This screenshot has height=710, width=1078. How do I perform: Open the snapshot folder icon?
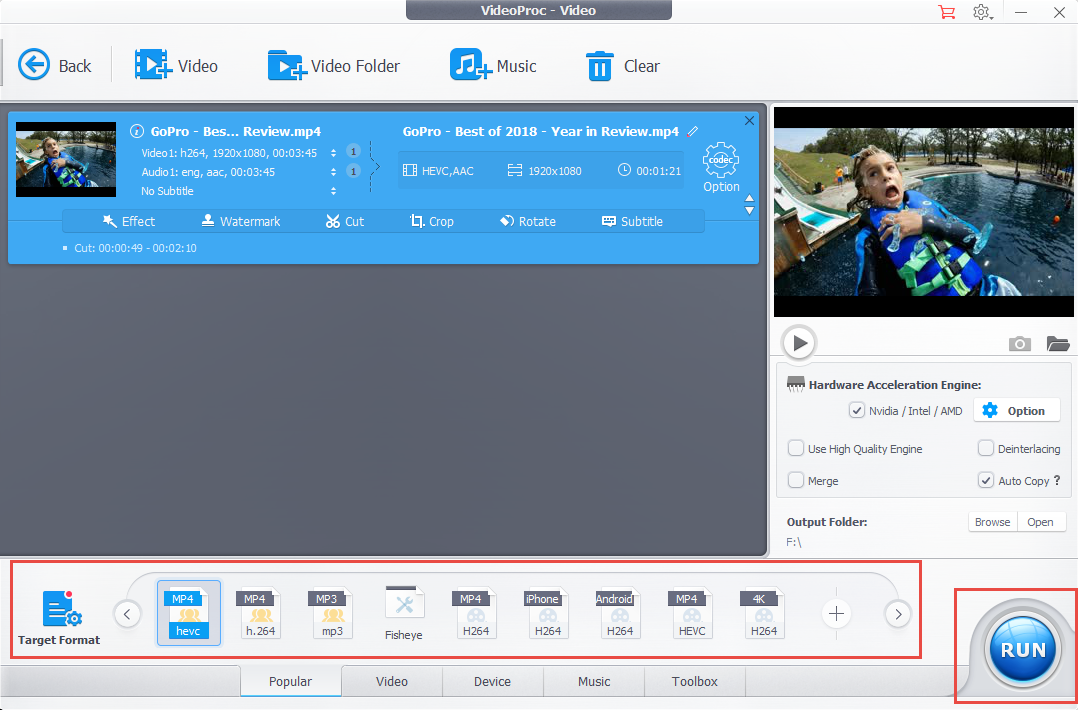coord(1057,343)
